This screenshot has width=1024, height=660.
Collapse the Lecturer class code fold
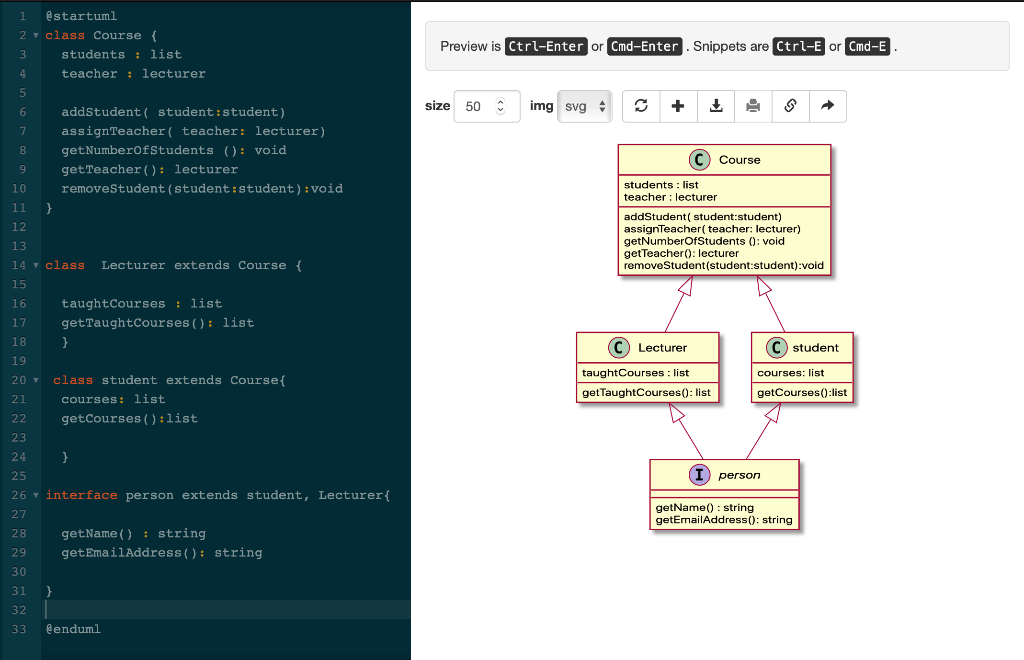[33, 265]
